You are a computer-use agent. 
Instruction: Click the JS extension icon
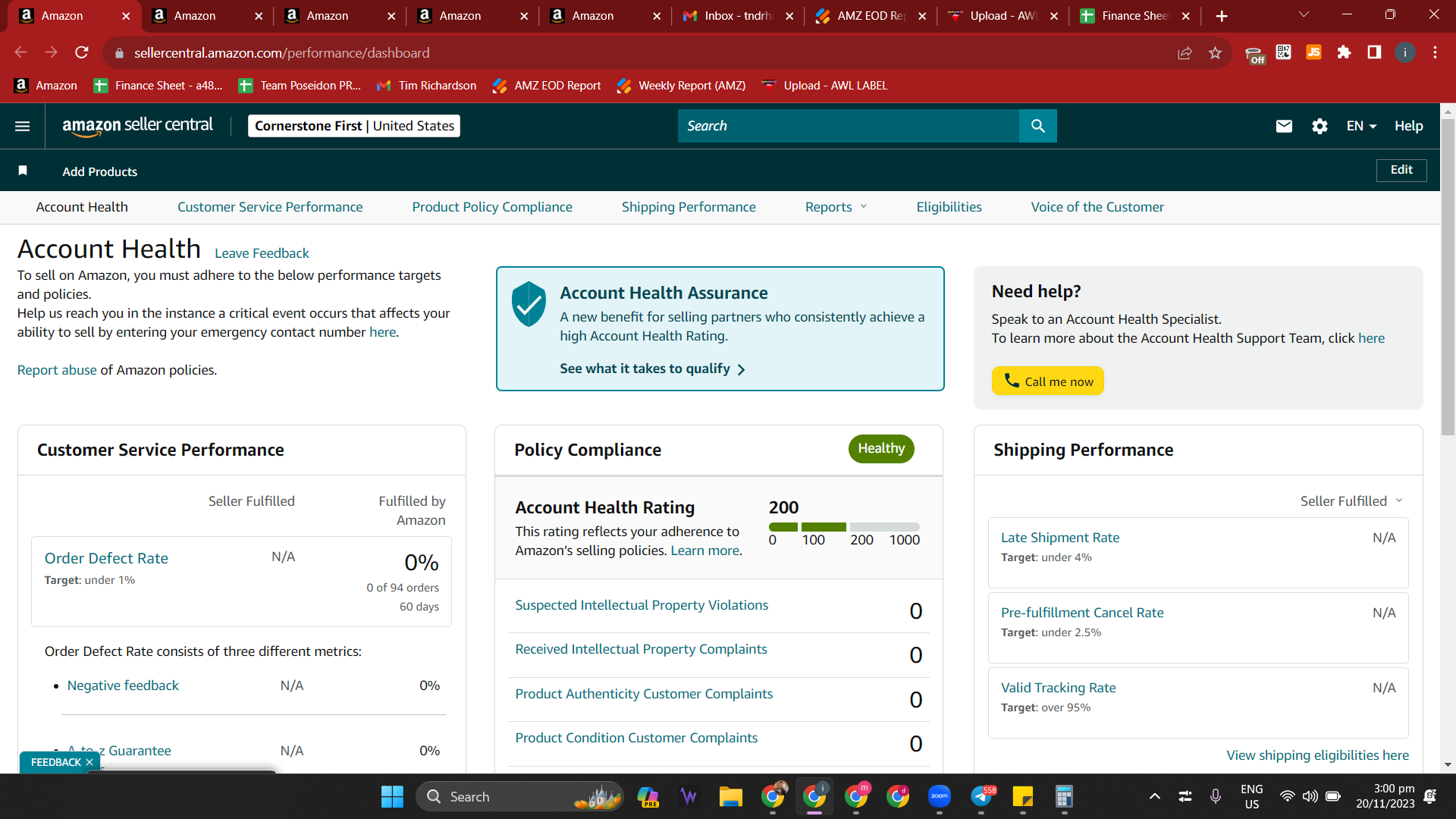(x=1313, y=52)
